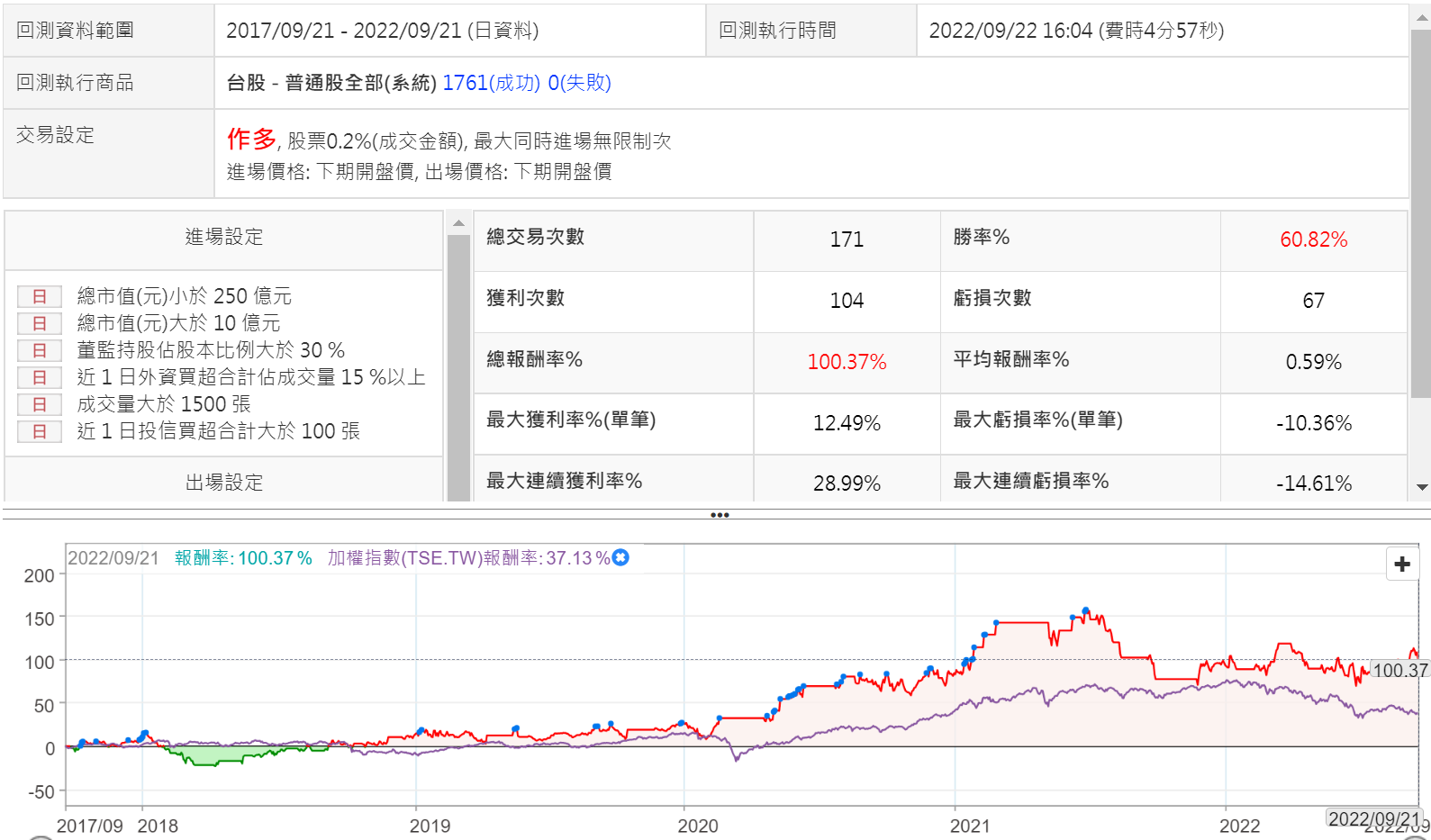Screen dimensions: 1431x840
Task: Click the 勝率 60.82% value
Action: pos(1313,239)
